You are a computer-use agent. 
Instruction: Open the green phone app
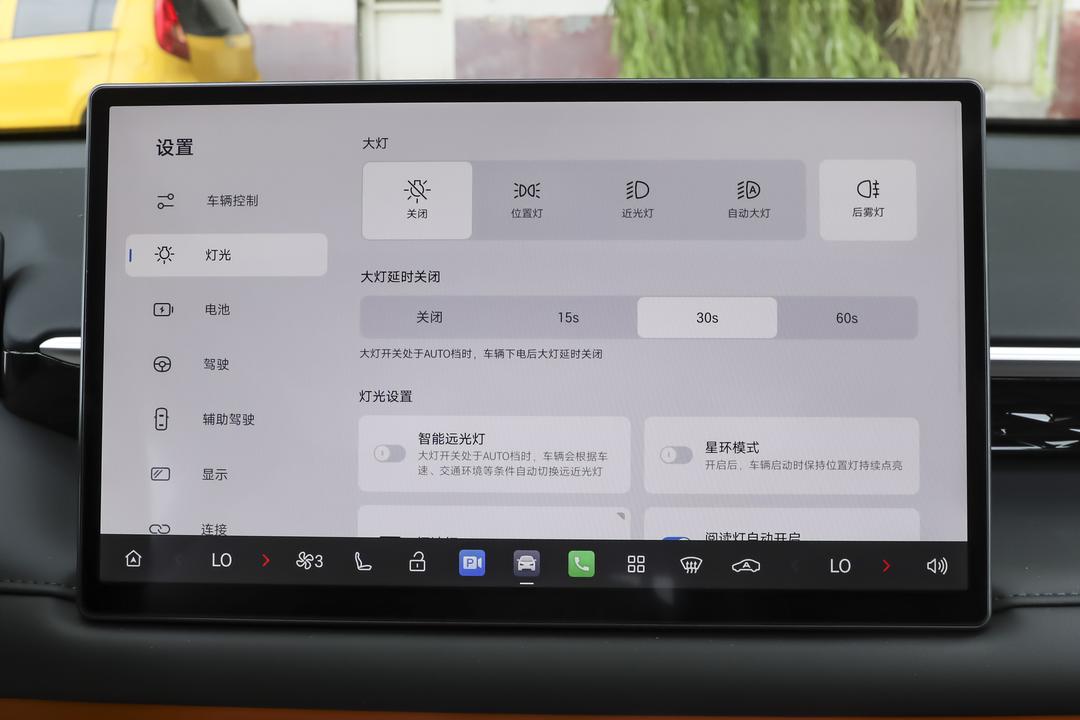[581, 564]
